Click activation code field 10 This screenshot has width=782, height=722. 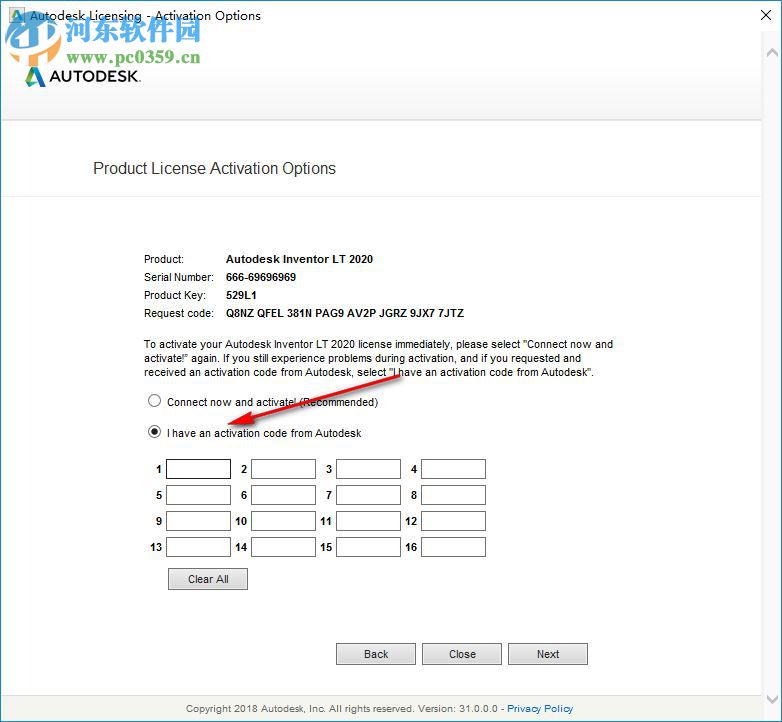pyautogui.click(x=283, y=521)
